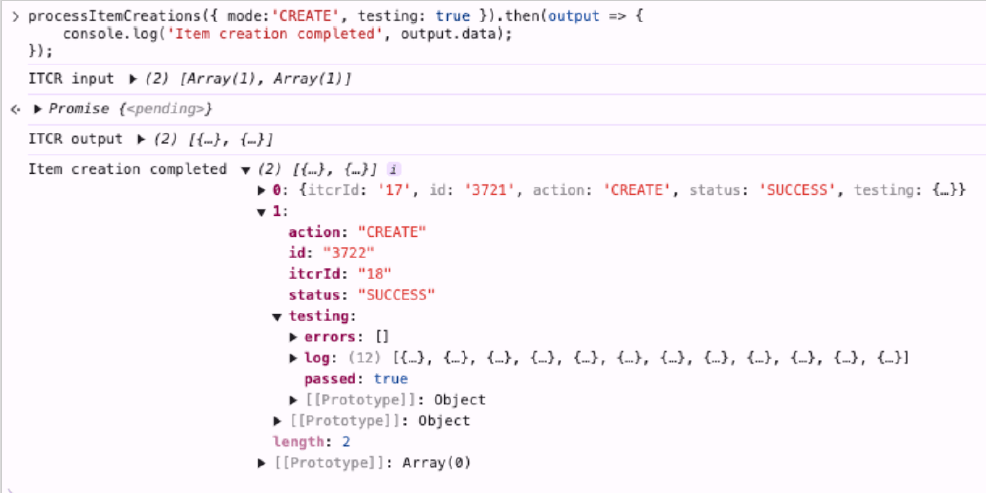Click the return value arrow icon
986x493 pixels.
pyautogui.click(x=16, y=109)
